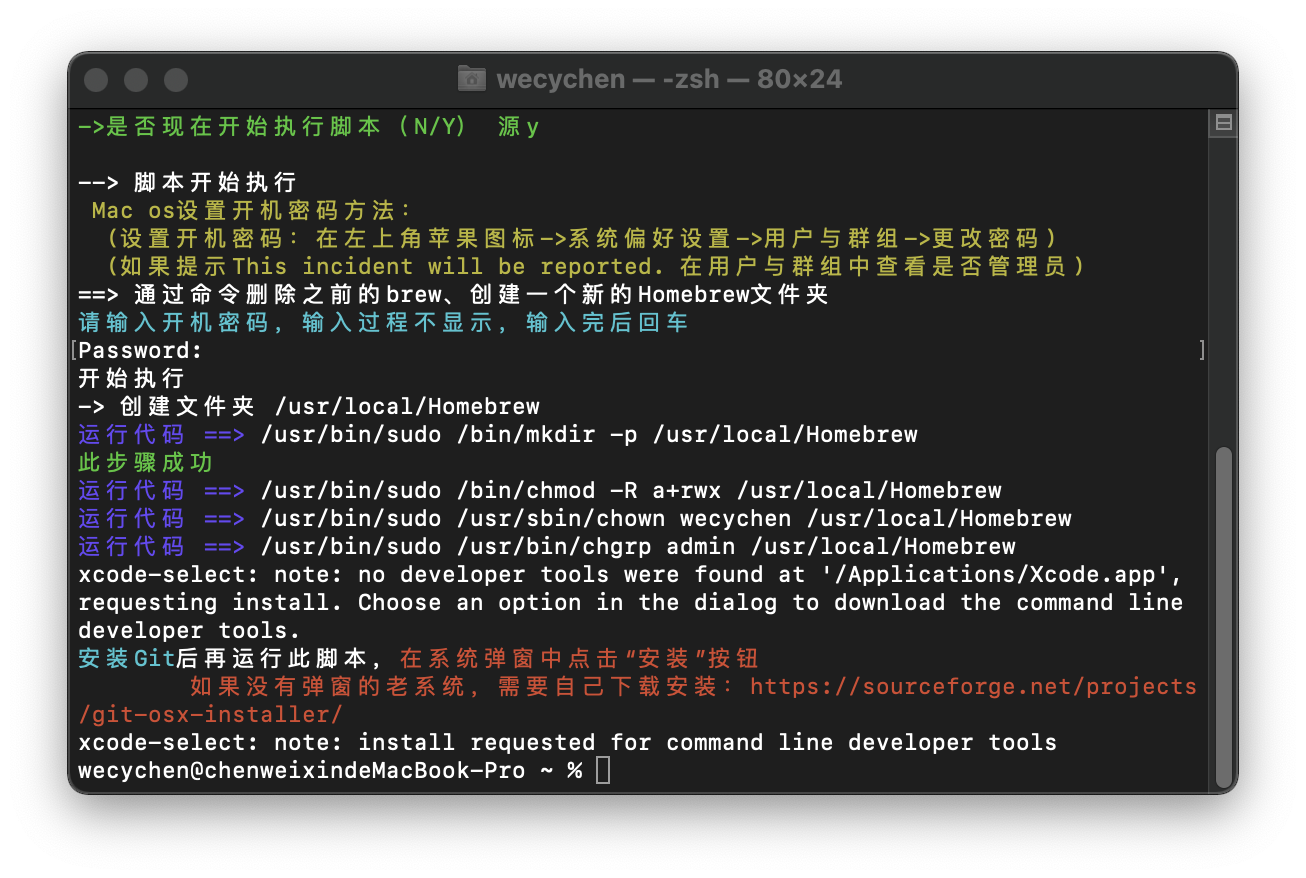This screenshot has height=878, width=1306.
Task: Click the window title 'wecychen — -zsh — 80×24'
Action: point(669,79)
